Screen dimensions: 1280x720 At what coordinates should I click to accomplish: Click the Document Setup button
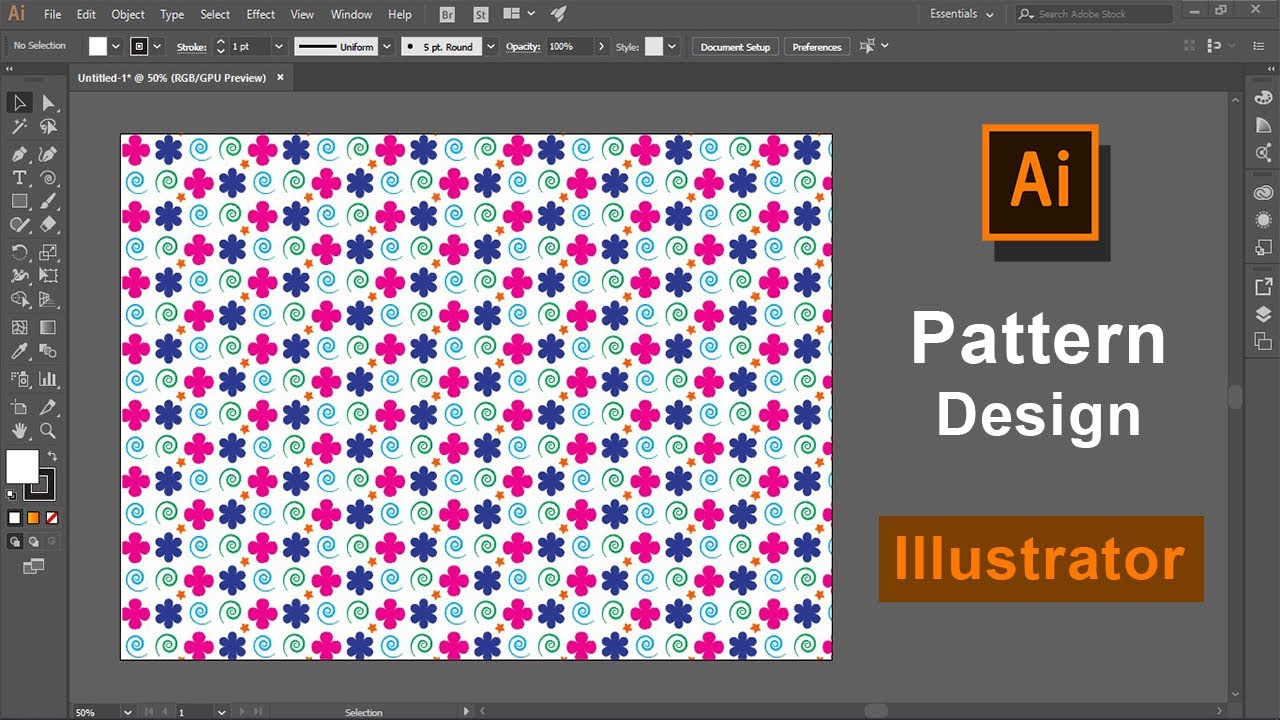point(735,47)
